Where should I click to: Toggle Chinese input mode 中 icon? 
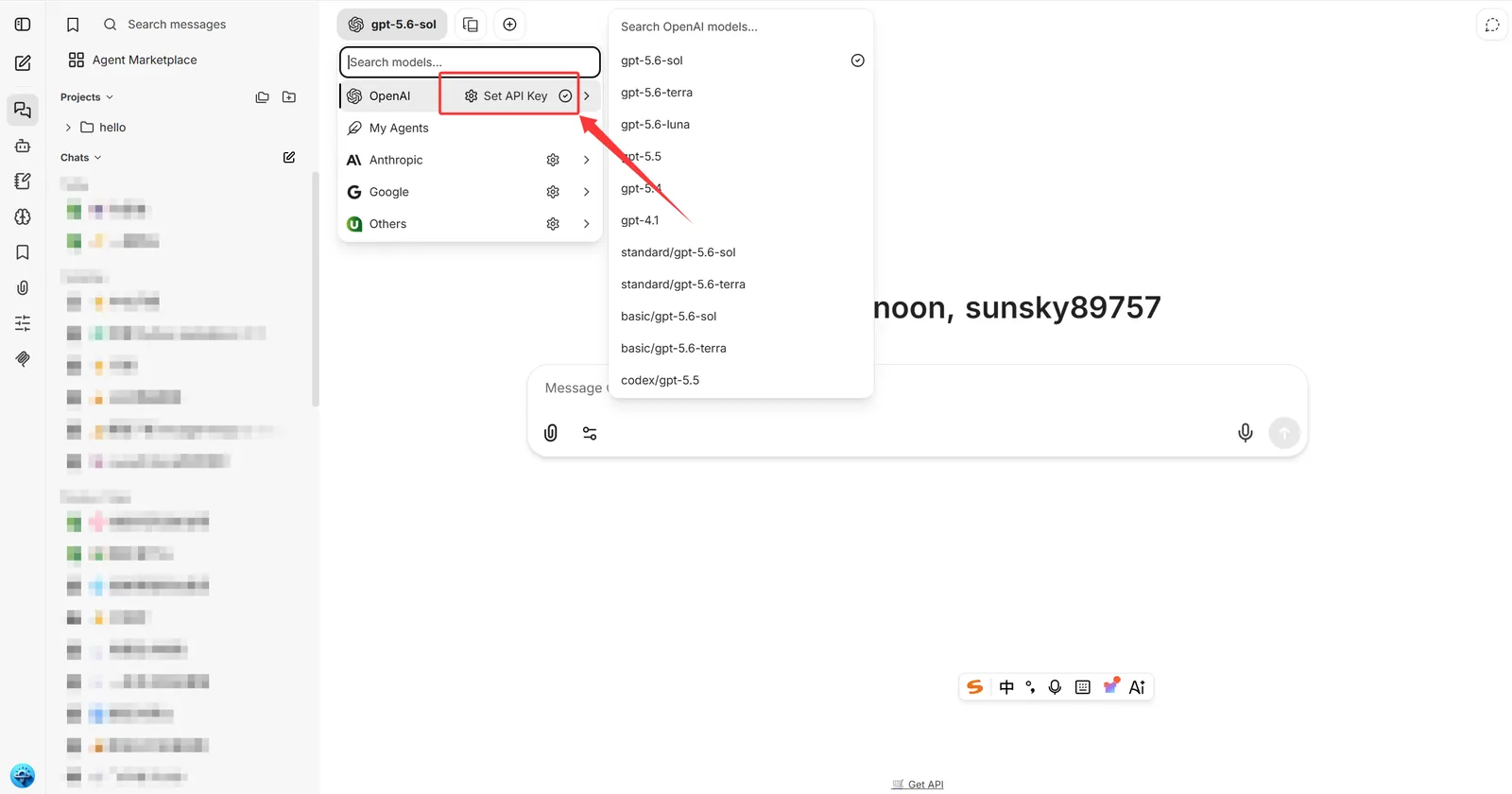pyautogui.click(x=1006, y=687)
